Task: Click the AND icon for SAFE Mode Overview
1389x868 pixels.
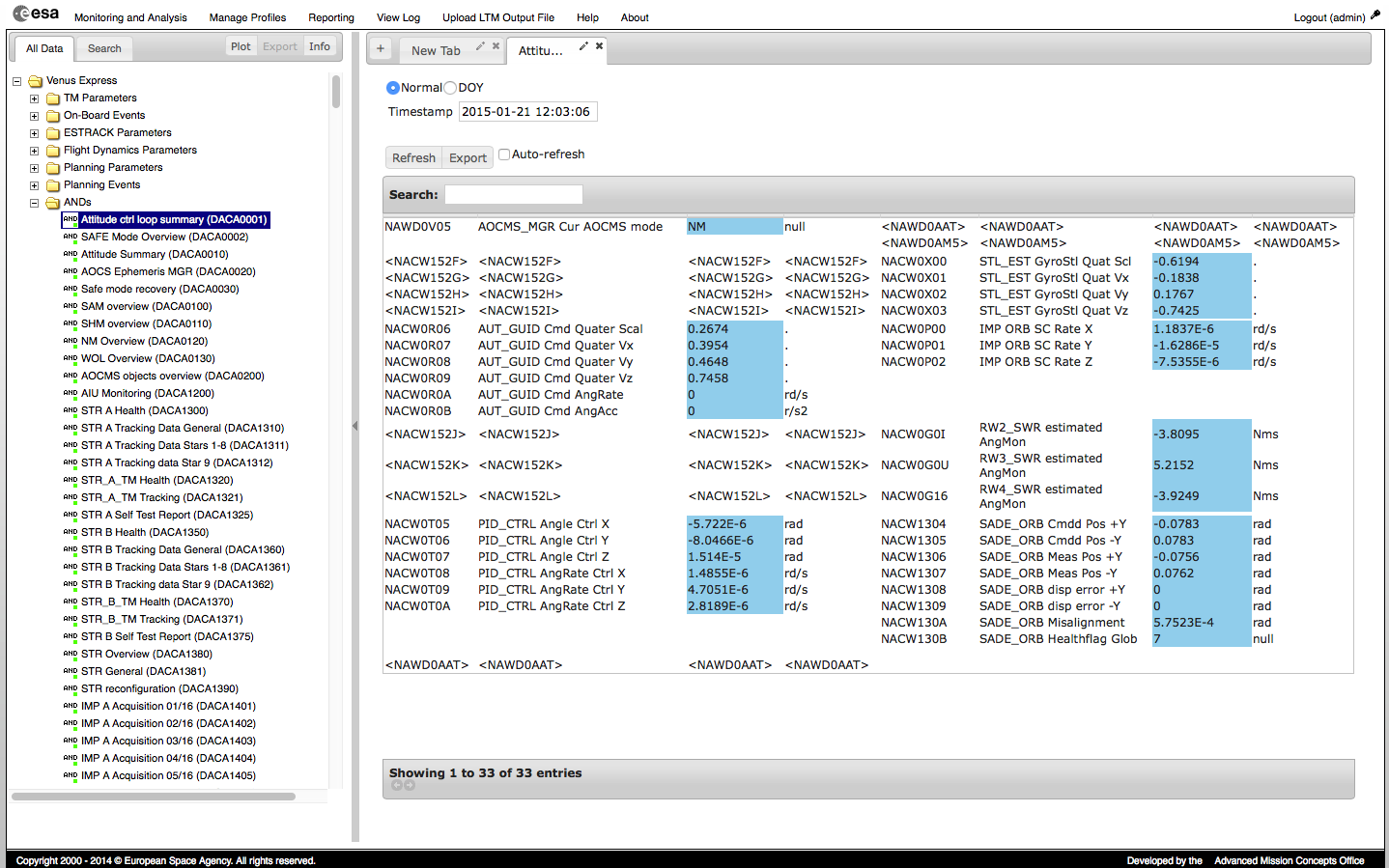Action: (71, 237)
